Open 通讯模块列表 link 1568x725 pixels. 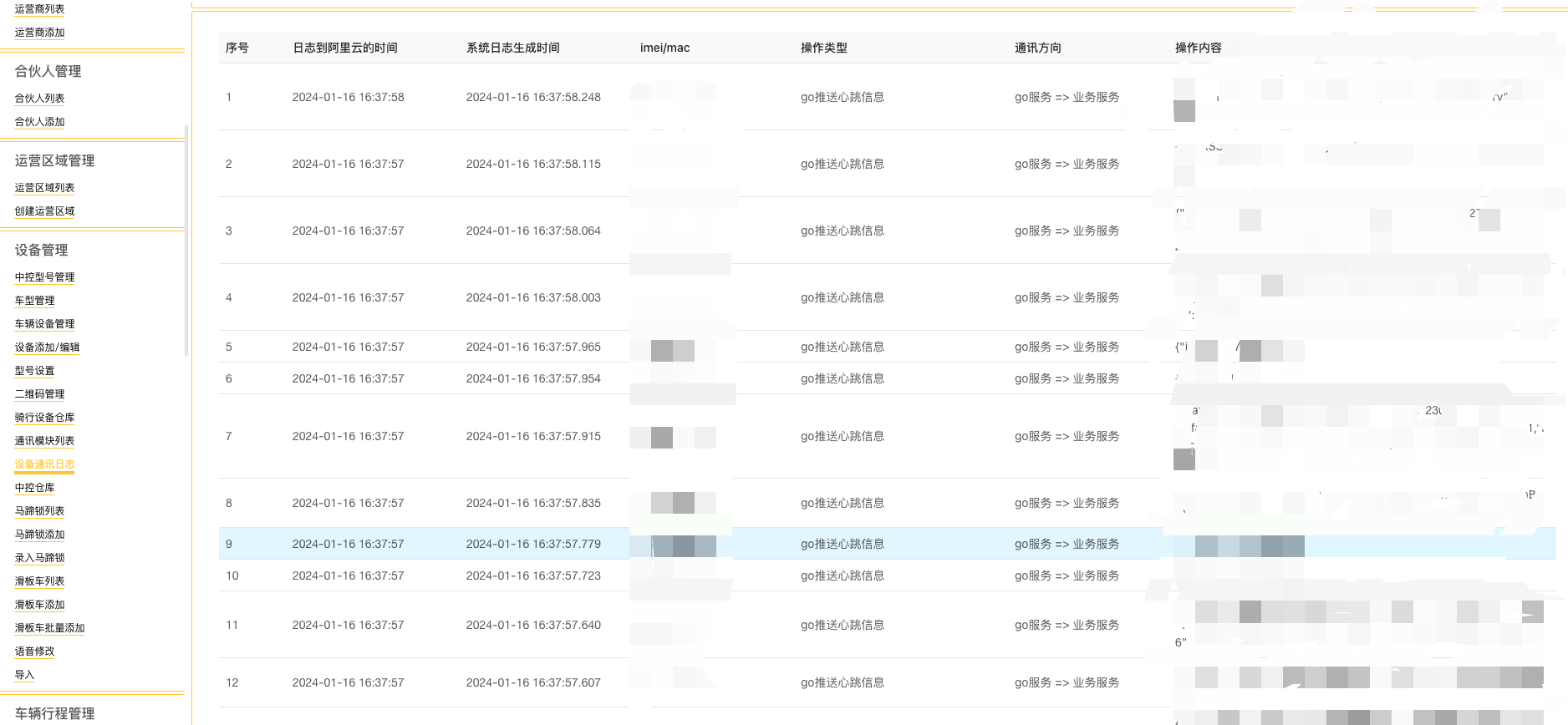(x=44, y=441)
